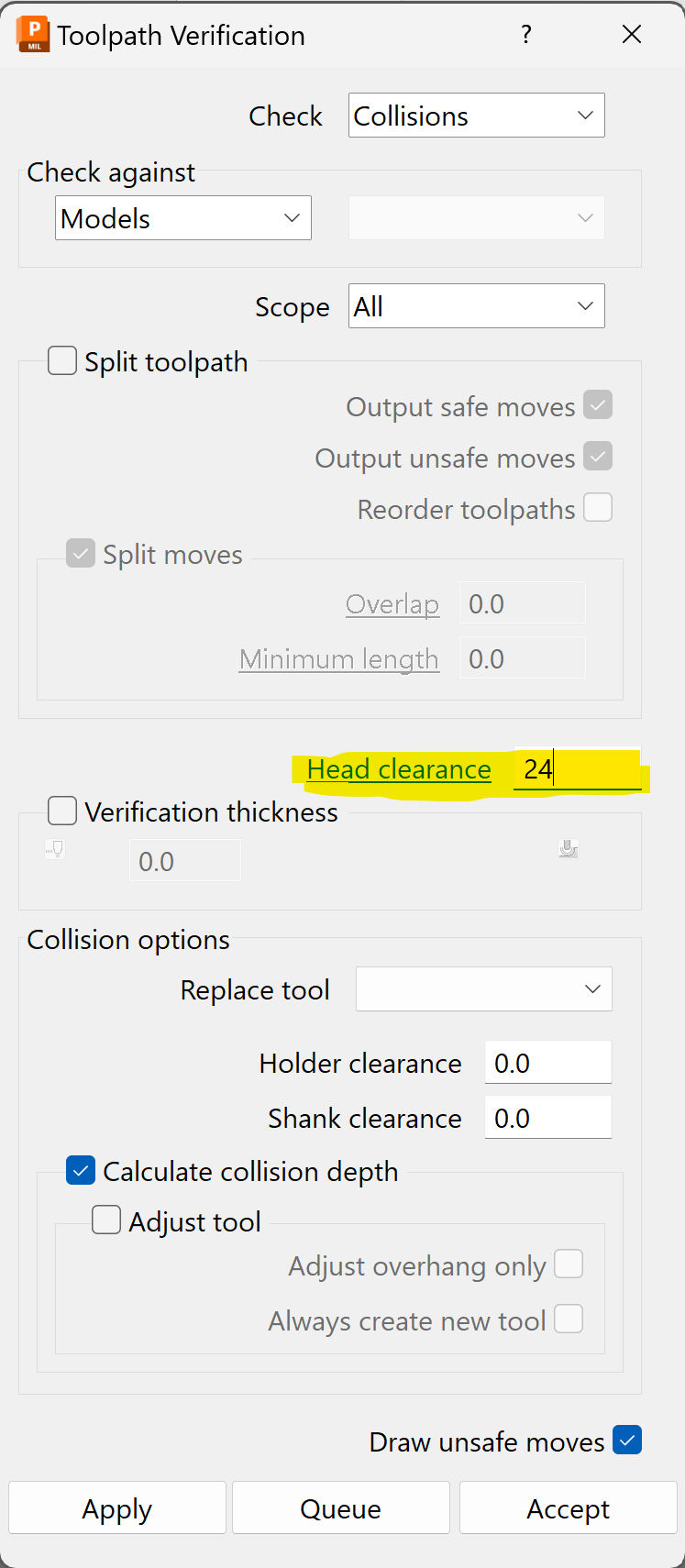Click the Holder clearance input field
The width and height of the screenshot is (685, 1568).
(547, 1061)
